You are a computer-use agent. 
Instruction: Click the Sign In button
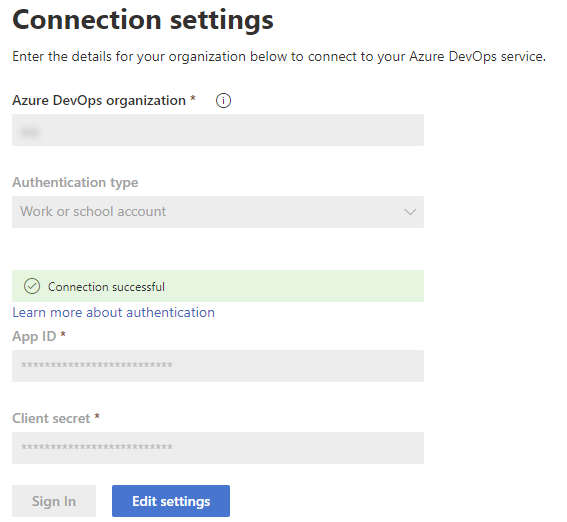[x=54, y=501]
